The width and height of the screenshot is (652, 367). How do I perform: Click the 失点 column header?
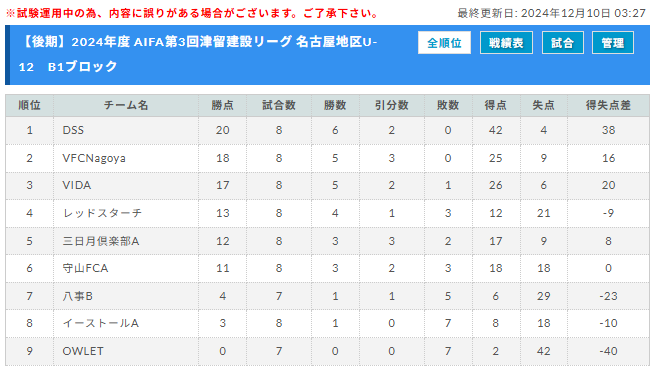point(543,106)
